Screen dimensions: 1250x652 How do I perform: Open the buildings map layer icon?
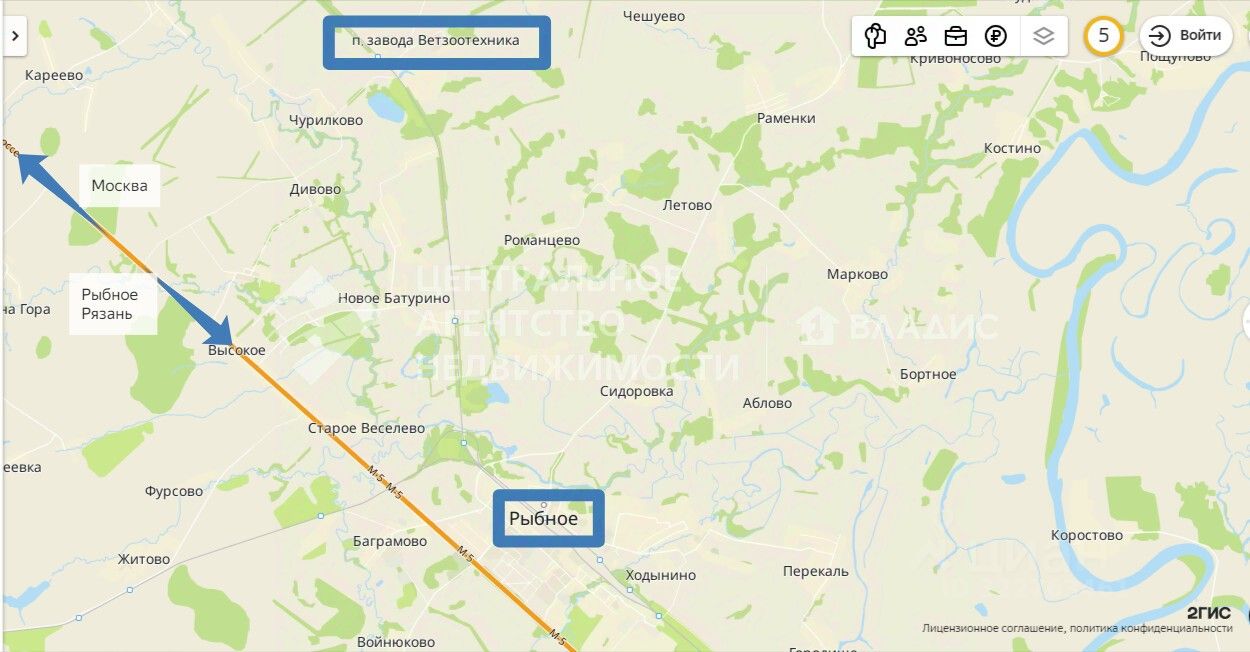pyautogui.click(x=875, y=36)
